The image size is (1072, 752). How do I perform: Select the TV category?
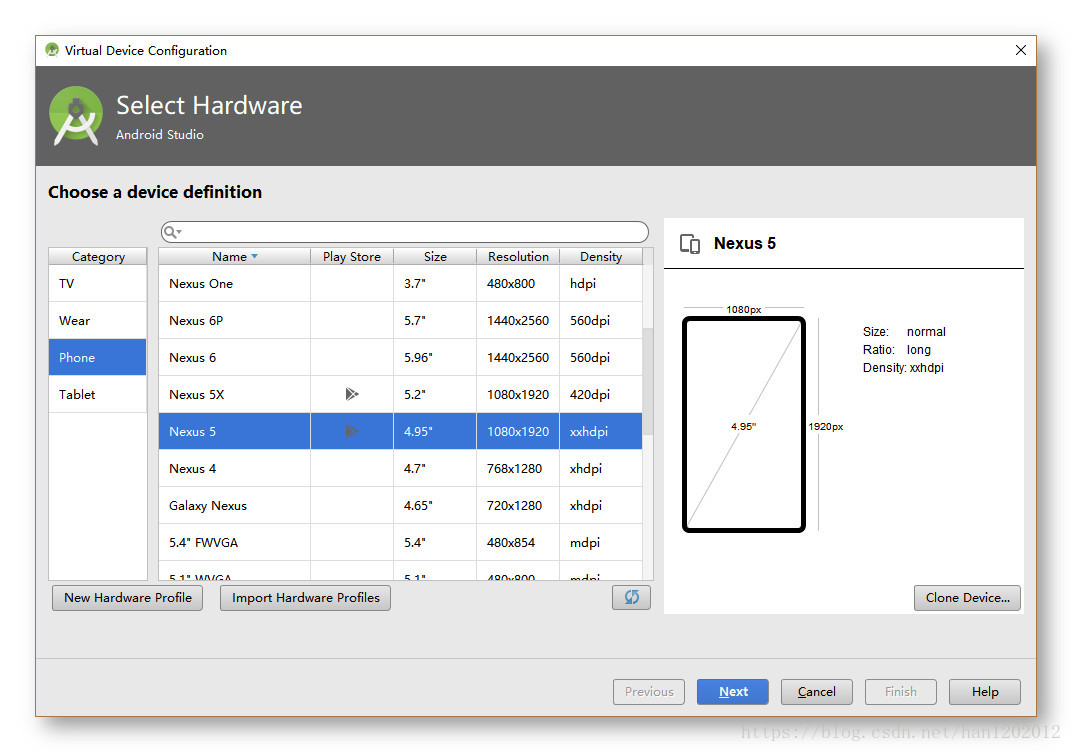[x=98, y=284]
